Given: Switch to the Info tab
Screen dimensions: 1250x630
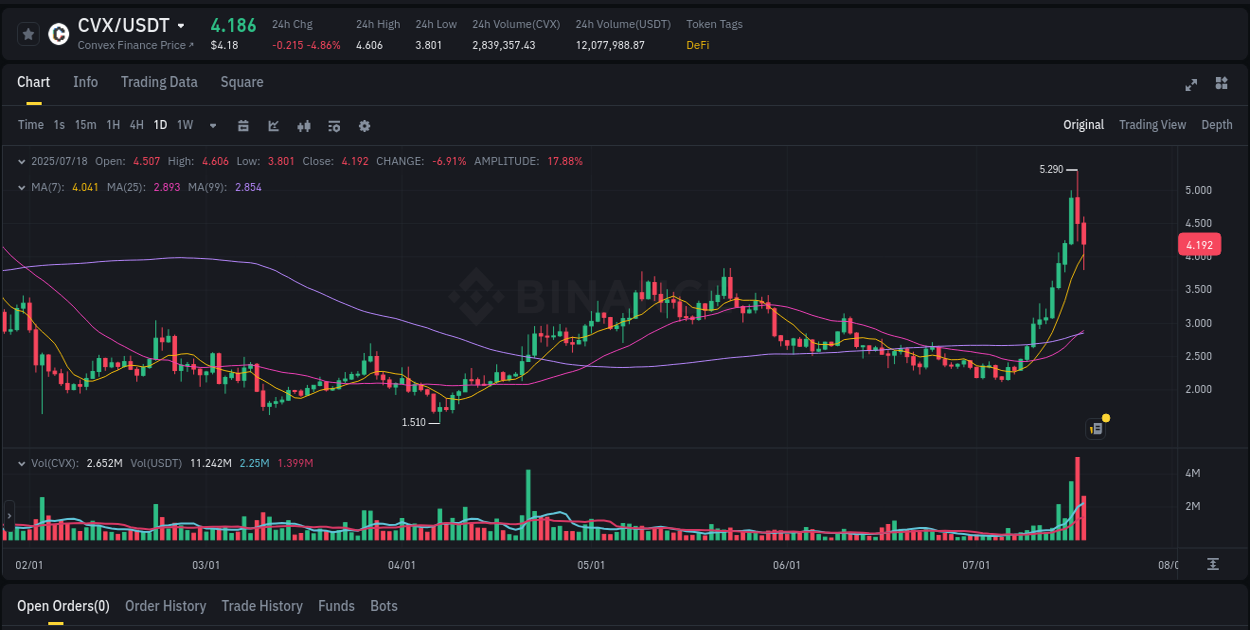Looking at the screenshot, I should (x=85, y=82).
